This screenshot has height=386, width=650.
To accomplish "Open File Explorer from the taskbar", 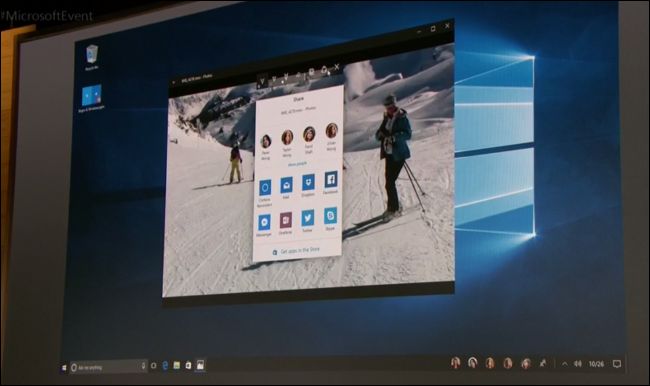I will pyautogui.click(x=177, y=365).
